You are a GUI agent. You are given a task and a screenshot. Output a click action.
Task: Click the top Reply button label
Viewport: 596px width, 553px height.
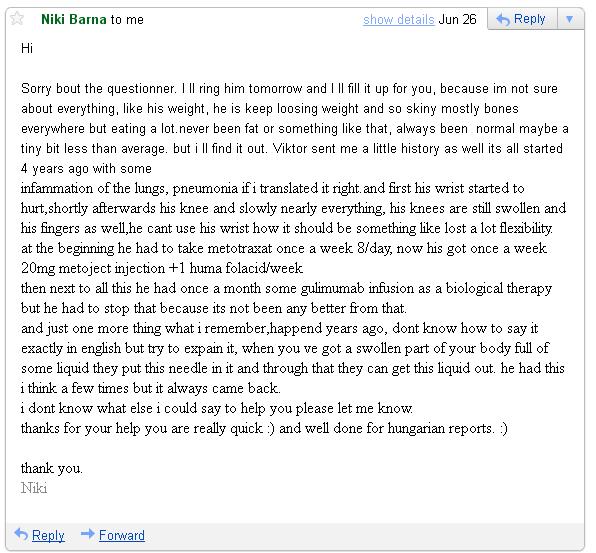pos(529,19)
